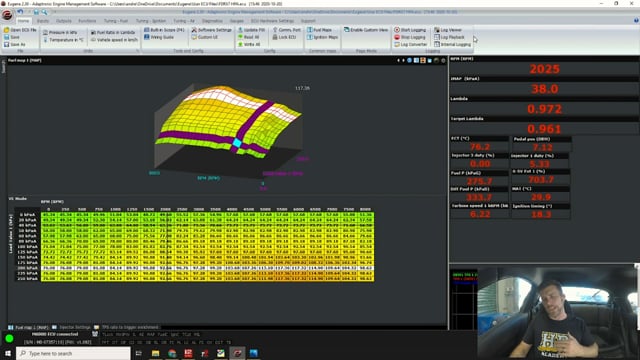Click the Update FW button
Screen dimensions: 640x360
click(251, 30)
